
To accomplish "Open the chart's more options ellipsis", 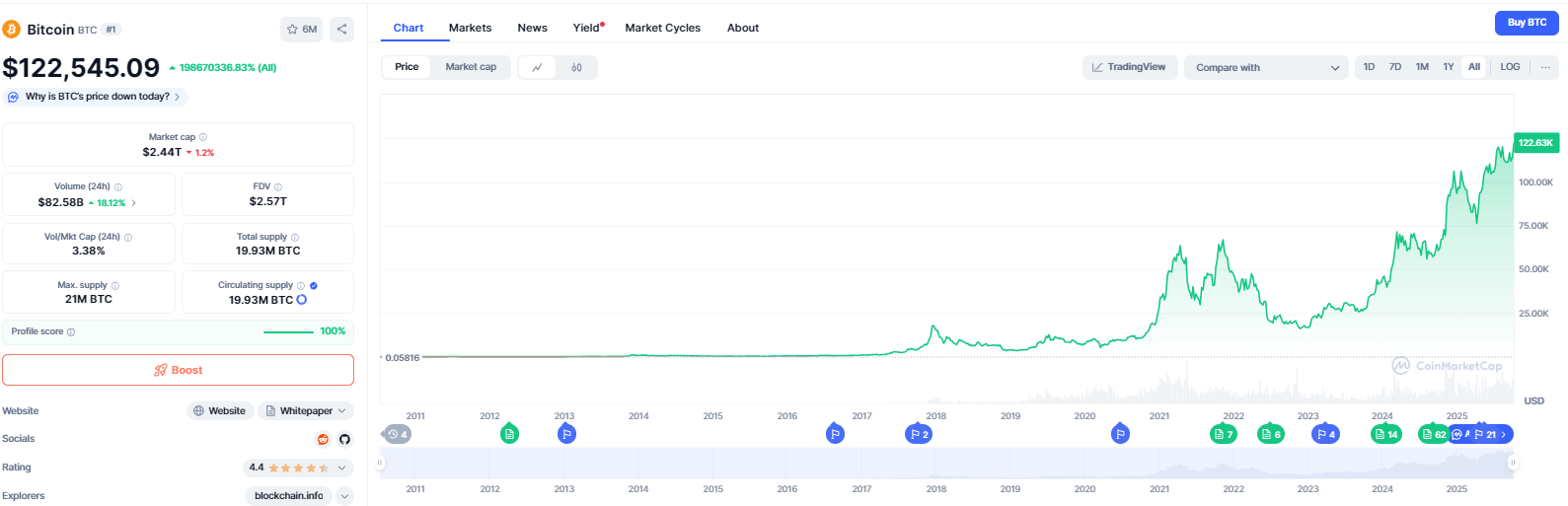I will coord(1545,67).
